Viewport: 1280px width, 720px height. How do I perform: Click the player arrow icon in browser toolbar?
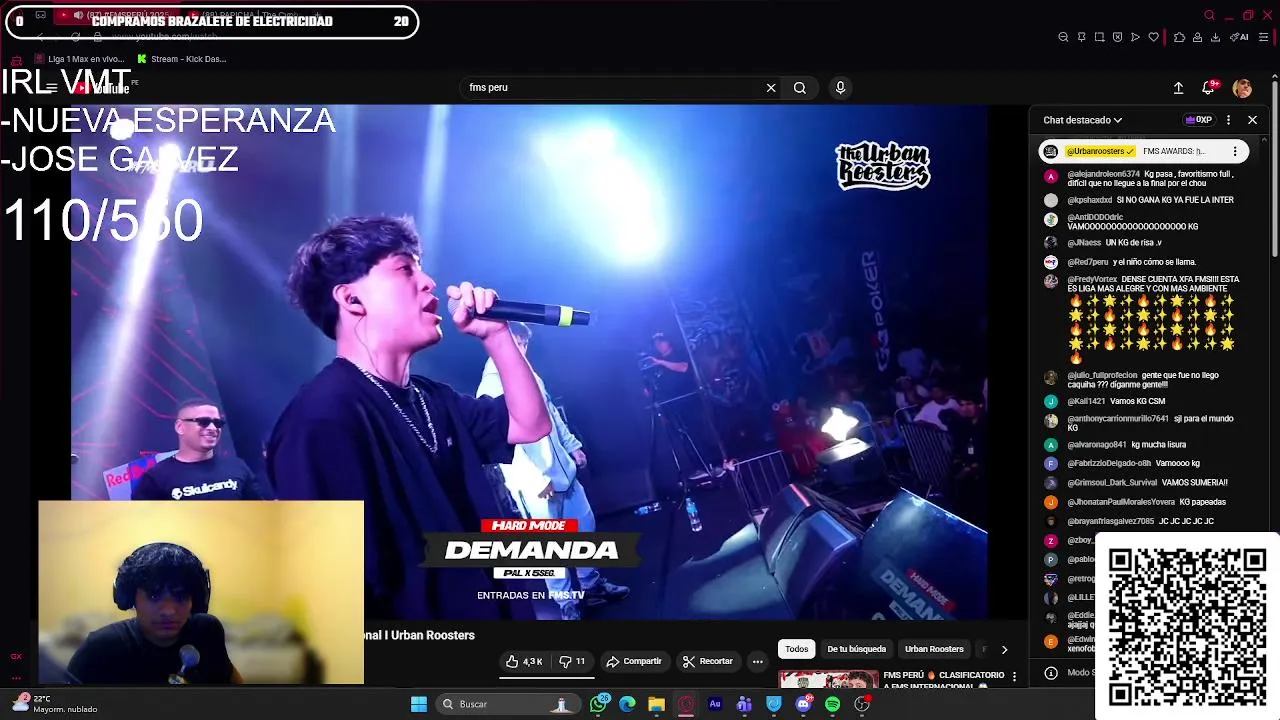point(1135,37)
